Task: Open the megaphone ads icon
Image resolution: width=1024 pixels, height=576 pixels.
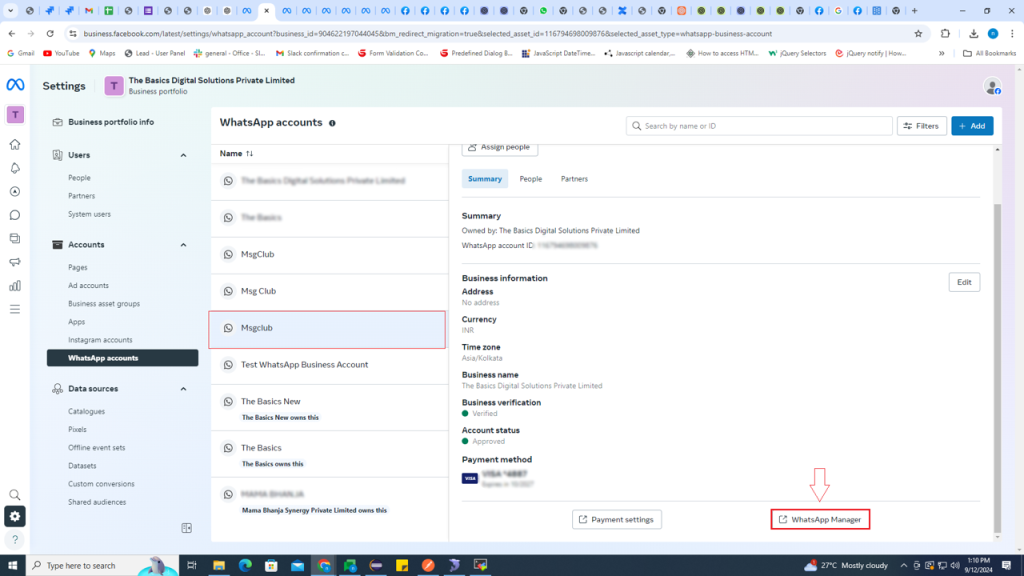Action: coord(15,262)
